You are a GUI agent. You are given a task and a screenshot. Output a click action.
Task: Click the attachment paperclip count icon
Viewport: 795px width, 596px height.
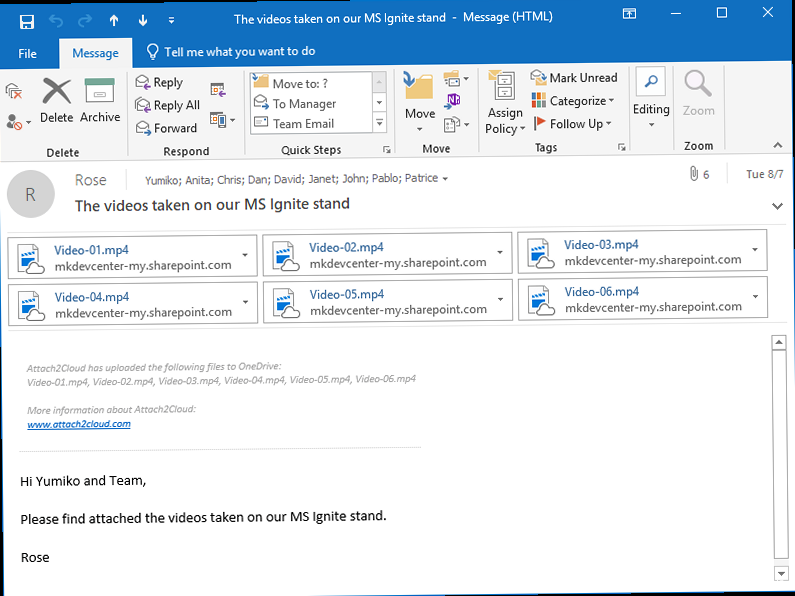(x=695, y=175)
